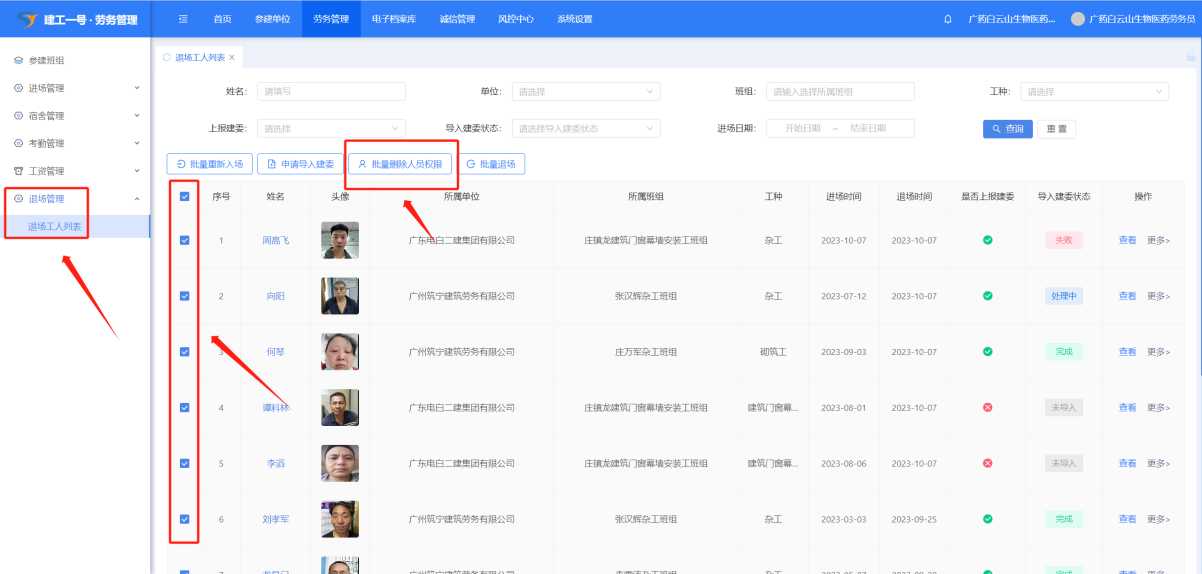Open the 工种 filter dropdown
Screen dimensions: 1202x574
tap(1097, 92)
